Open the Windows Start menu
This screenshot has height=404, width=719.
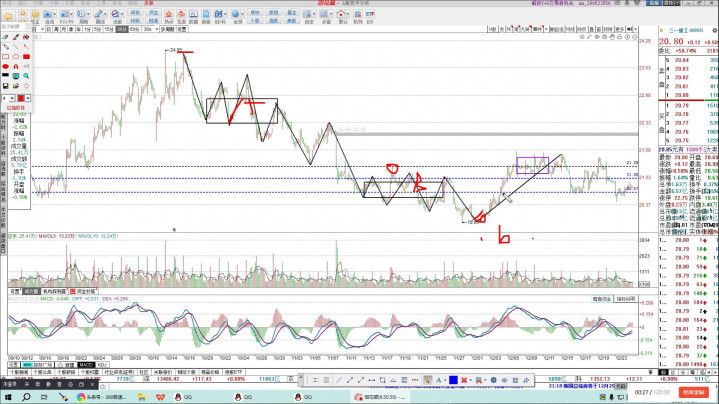[6, 396]
